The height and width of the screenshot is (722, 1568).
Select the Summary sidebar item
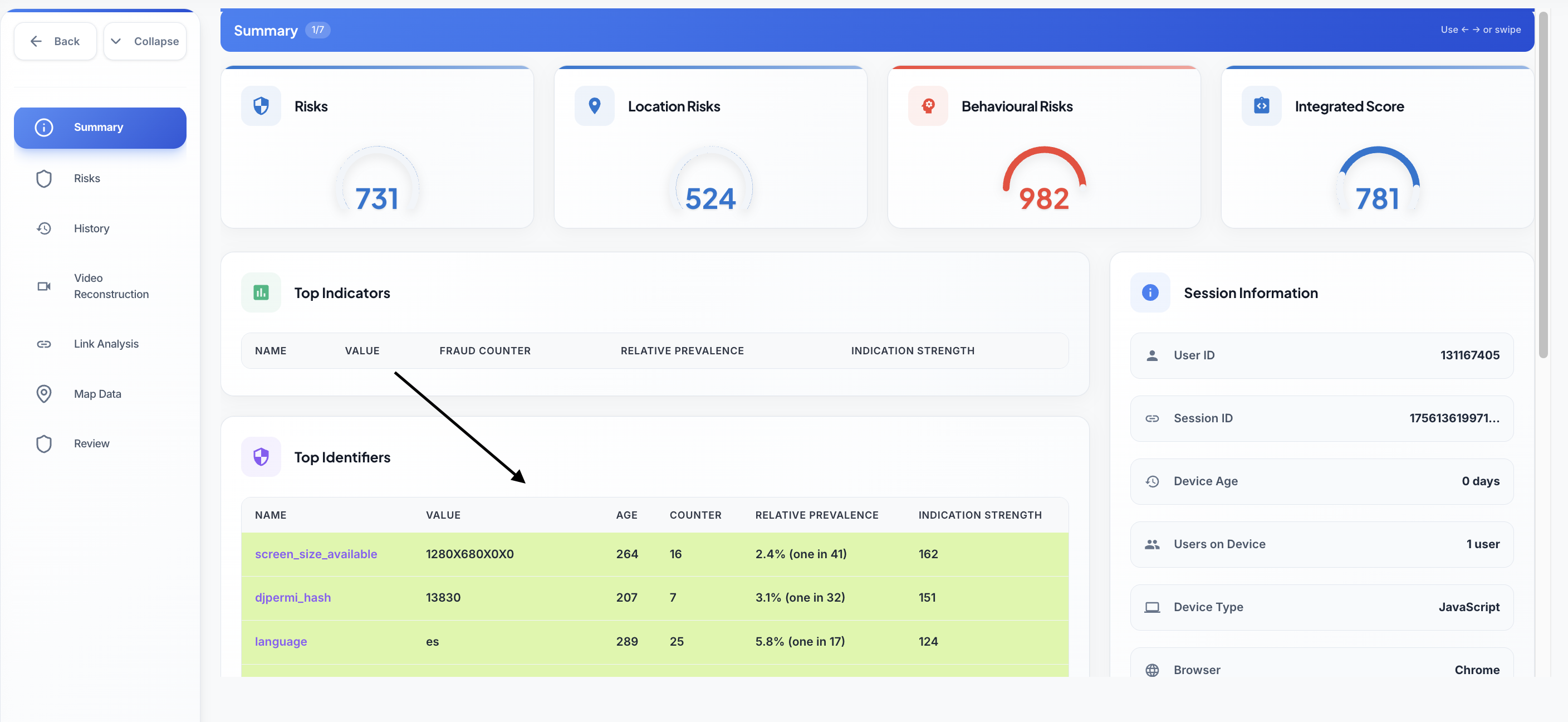[100, 128]
